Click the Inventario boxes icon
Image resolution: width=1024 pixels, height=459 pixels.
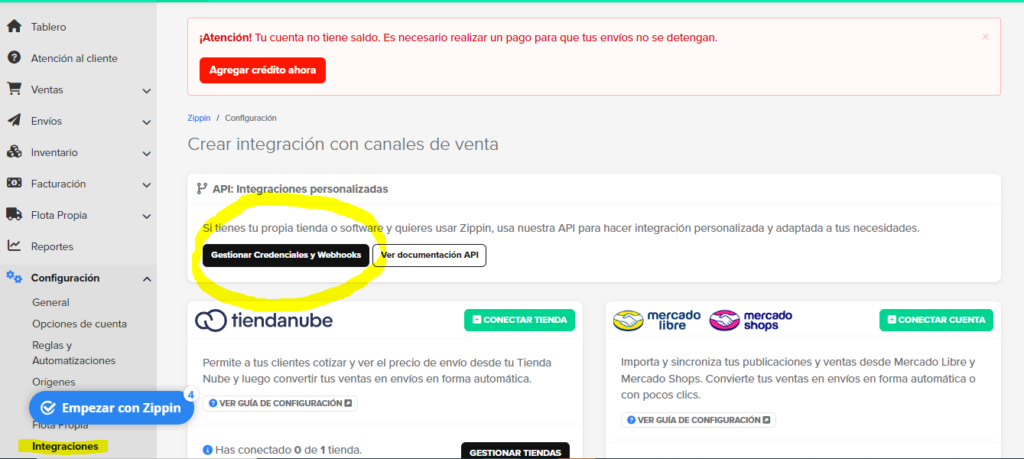click(x=14, y=152)
